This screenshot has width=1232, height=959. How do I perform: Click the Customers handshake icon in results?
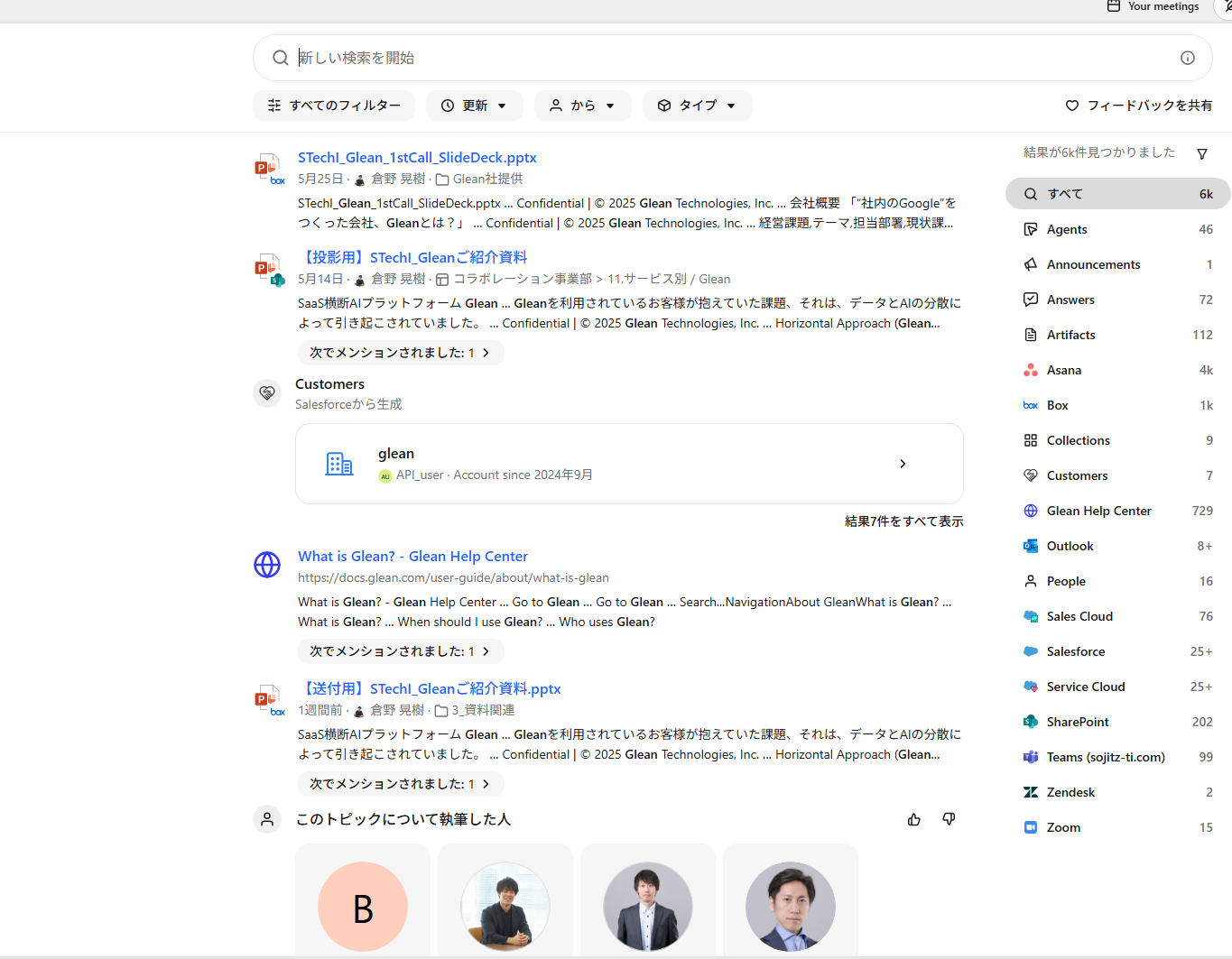pos(267,392)
